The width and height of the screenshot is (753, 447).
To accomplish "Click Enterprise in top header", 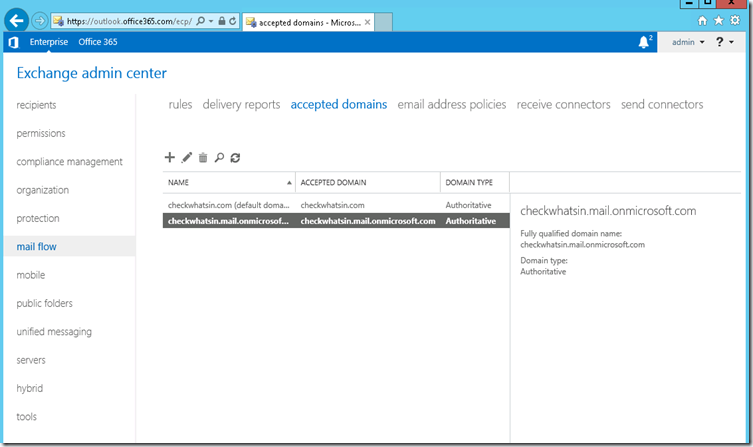I will pos(49,42).
